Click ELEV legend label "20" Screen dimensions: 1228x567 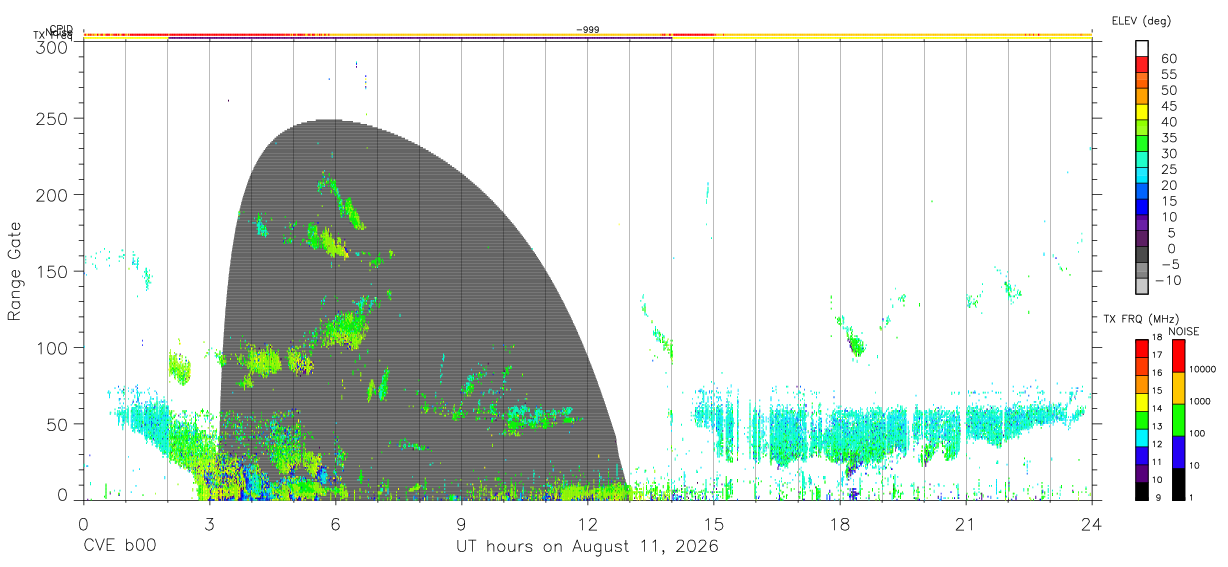pyautogui.click(x=1169, y=185)
